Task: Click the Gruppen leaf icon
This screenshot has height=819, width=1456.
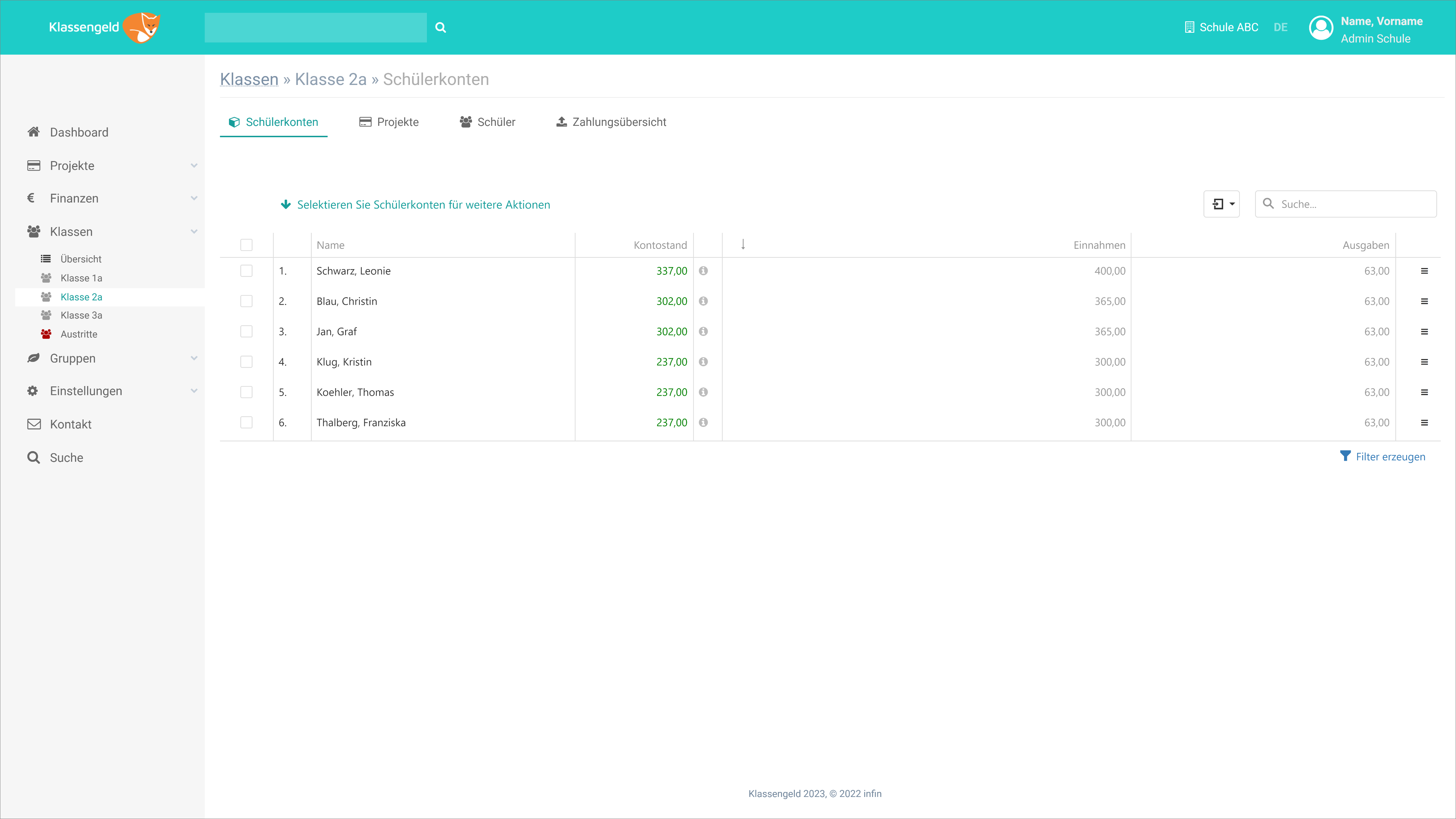Action: pos(33,358)
